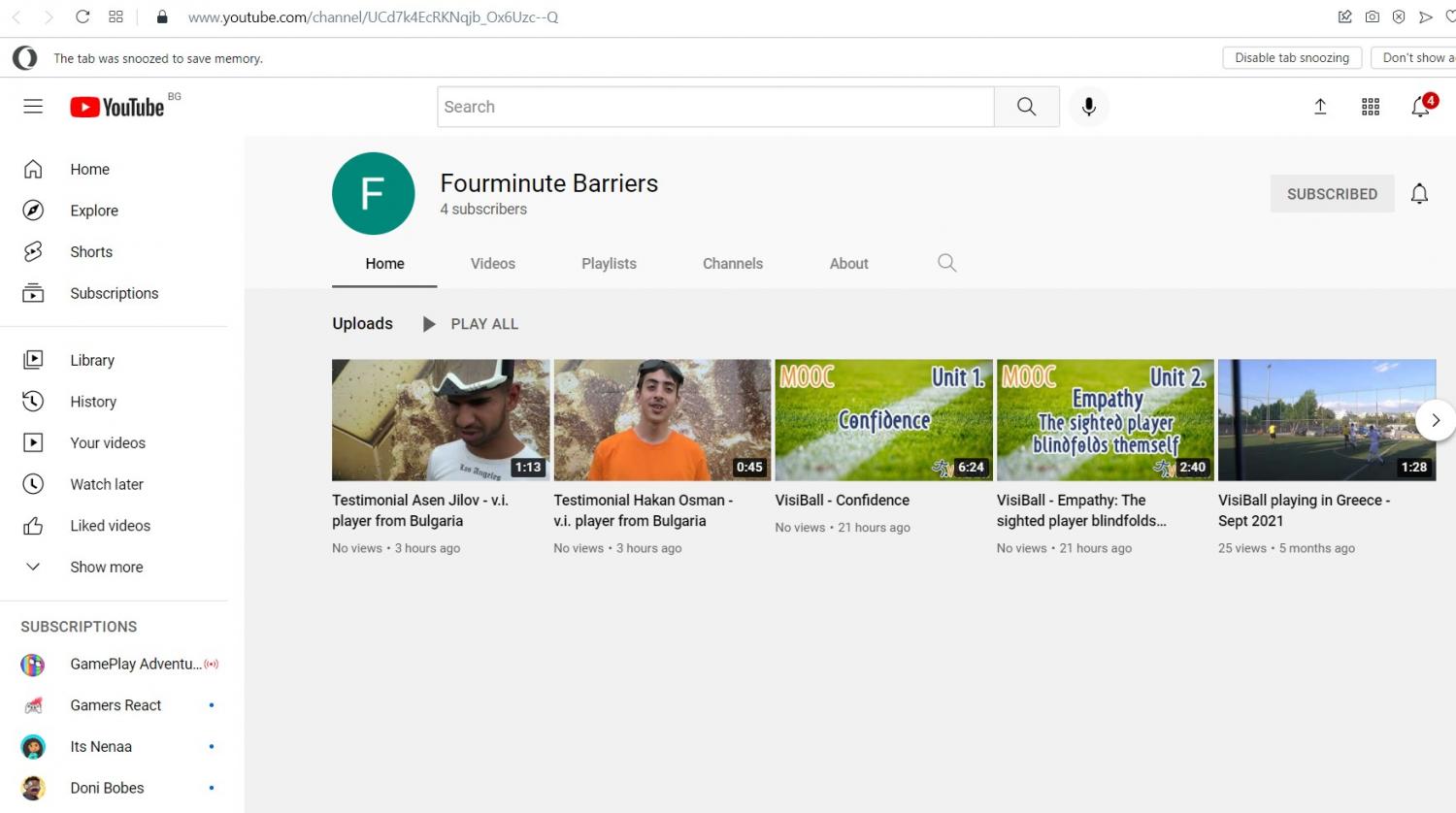Show next uploads with arrow
This screenshot has height=813, width=1456.
click(1435, 420)
